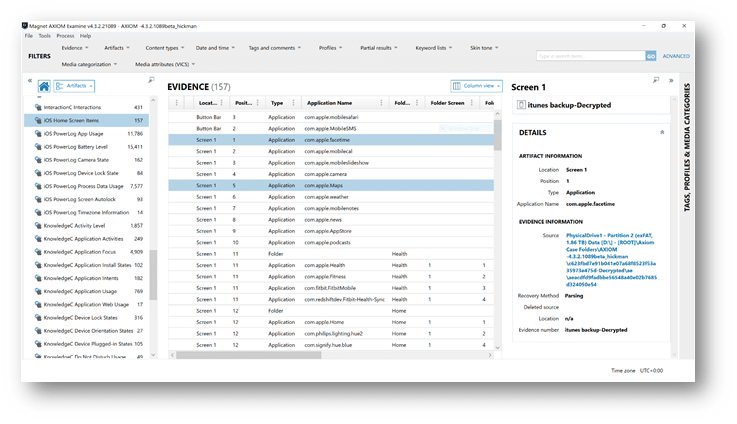
Task: Sort by the Type column header
Action: tap(277, 103)
